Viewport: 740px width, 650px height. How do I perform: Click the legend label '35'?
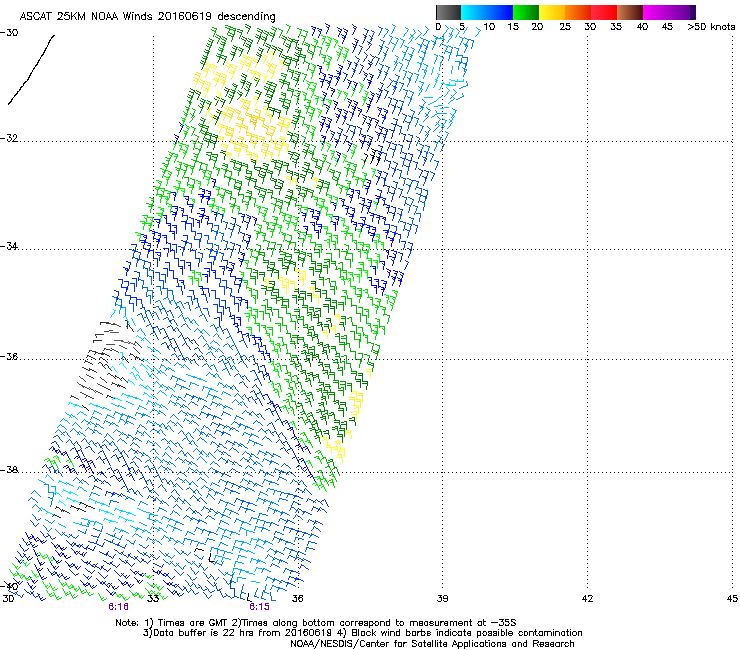tap(616, 27)
